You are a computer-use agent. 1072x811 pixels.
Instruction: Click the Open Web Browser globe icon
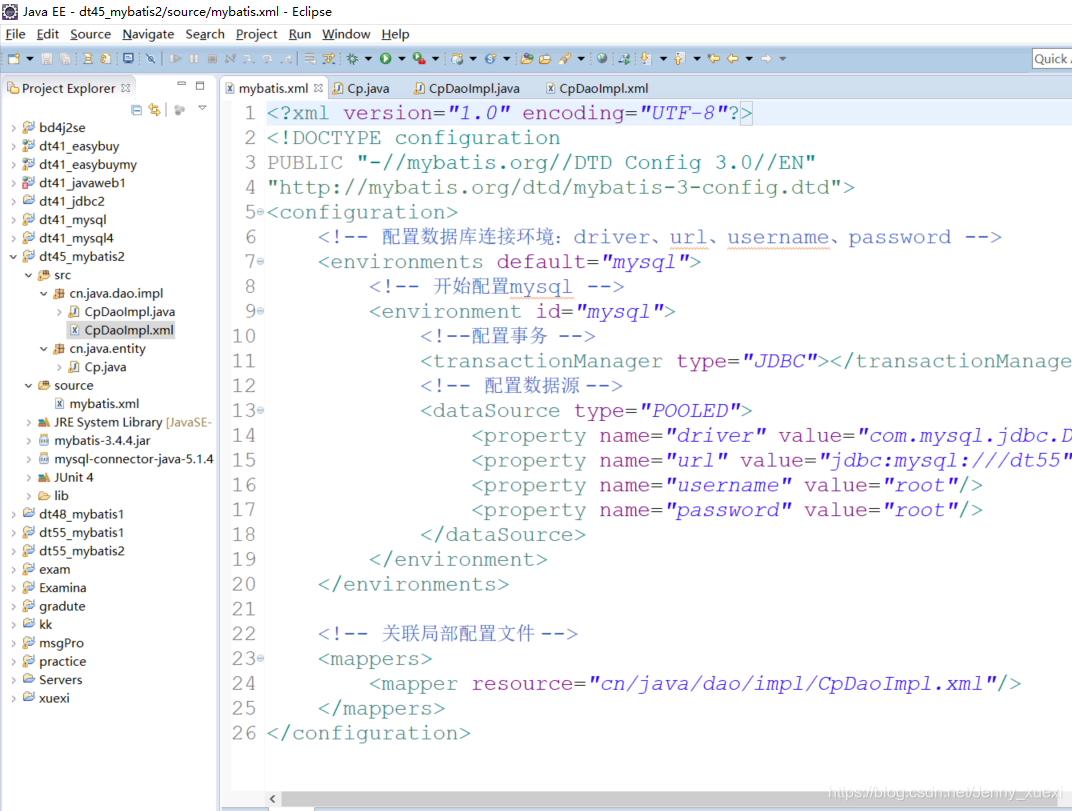[602, 59]
